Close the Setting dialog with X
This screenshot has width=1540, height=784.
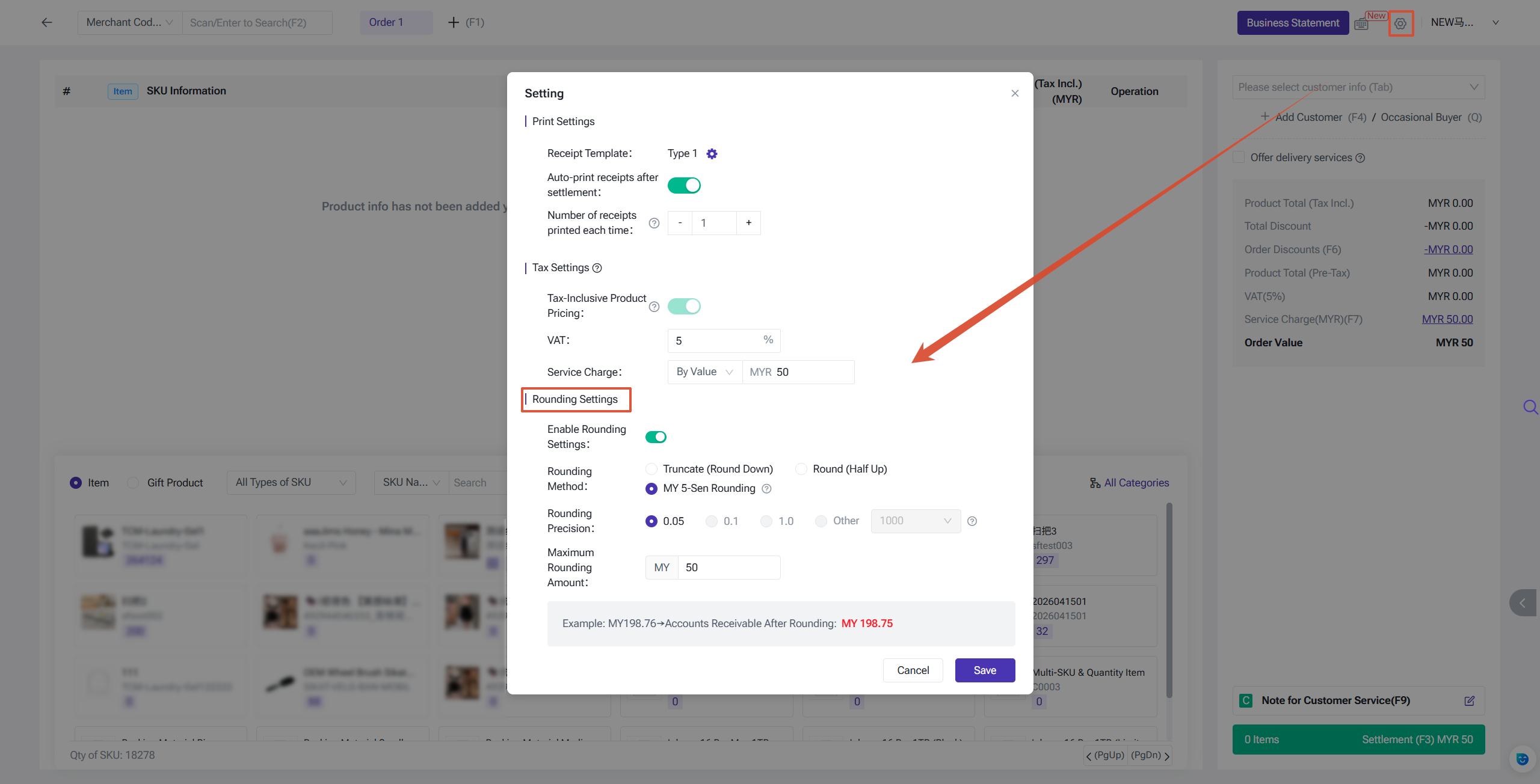[x=1015, y=93]
